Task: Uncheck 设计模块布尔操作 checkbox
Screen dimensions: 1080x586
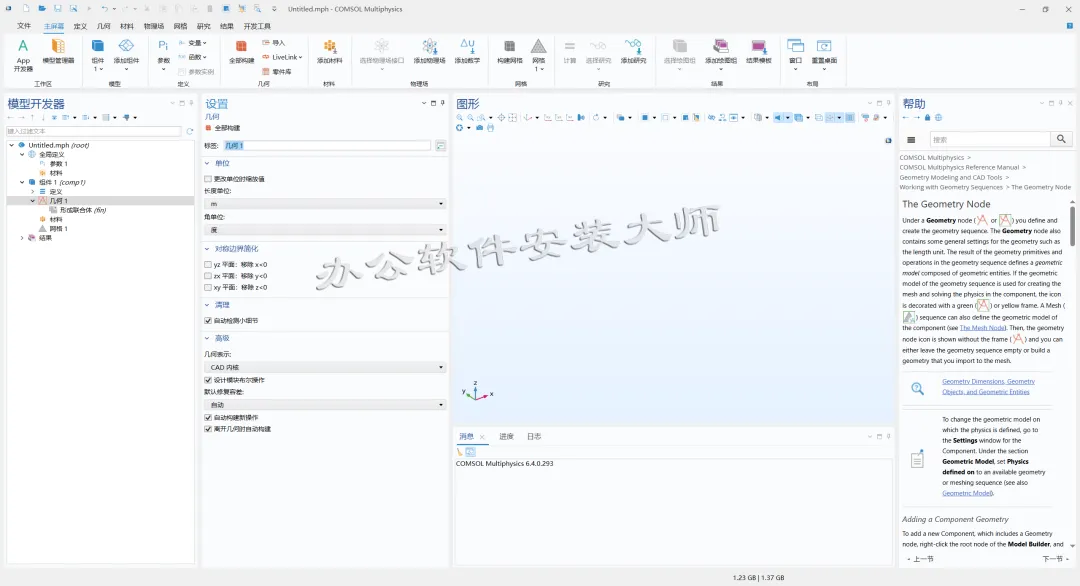Action: click(208, 380)
